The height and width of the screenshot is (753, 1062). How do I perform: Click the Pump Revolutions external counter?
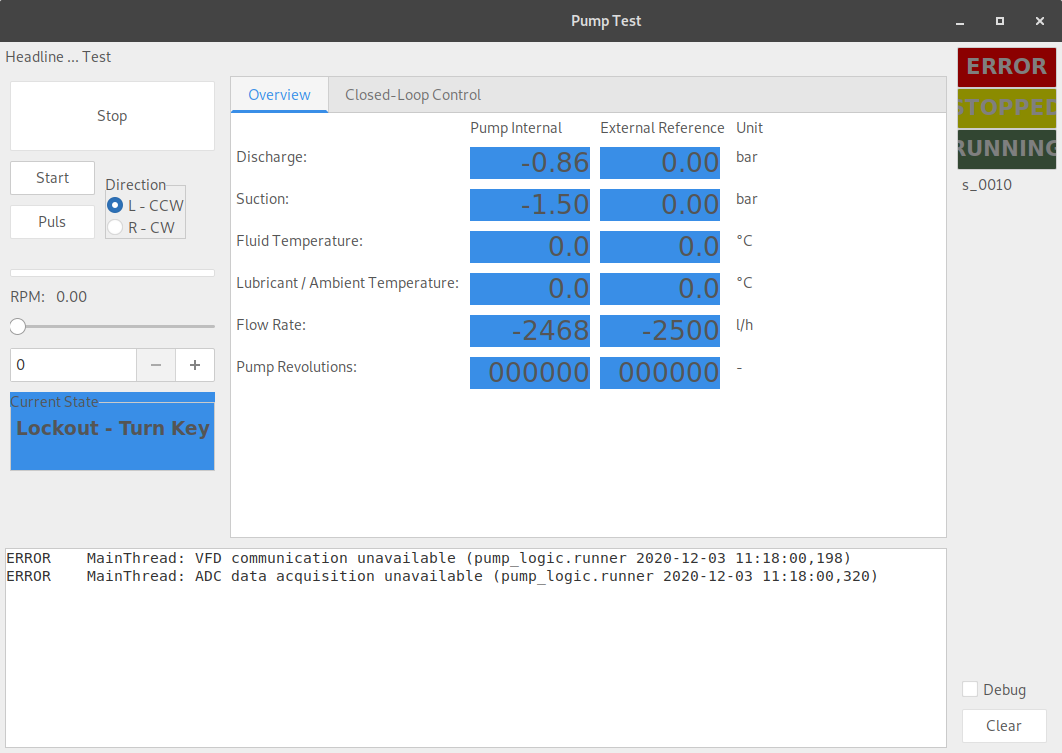point(660,373)
